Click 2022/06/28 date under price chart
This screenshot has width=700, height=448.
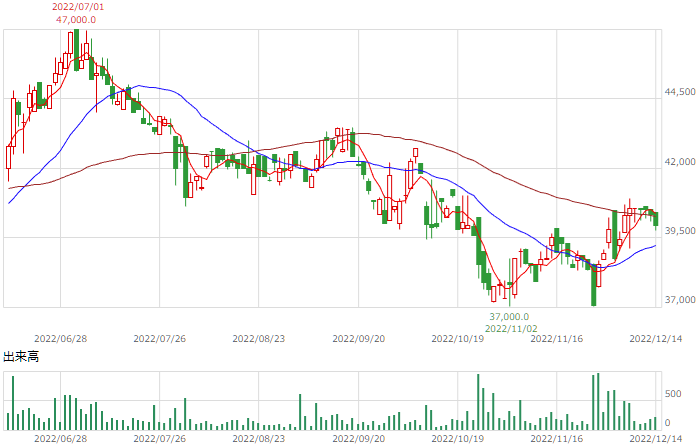[x=60, y=339]
